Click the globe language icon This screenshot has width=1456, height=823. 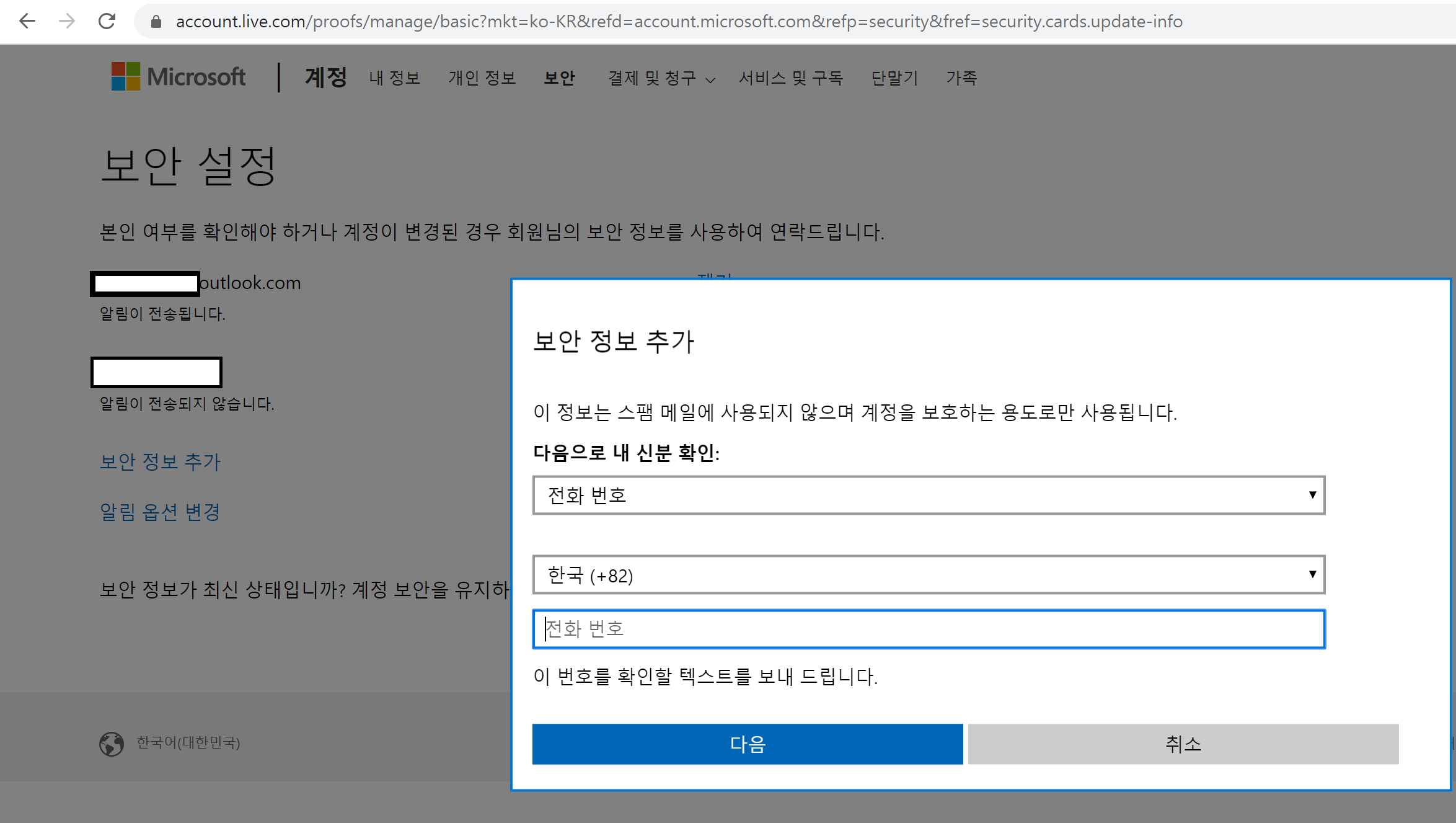(112, 743)
